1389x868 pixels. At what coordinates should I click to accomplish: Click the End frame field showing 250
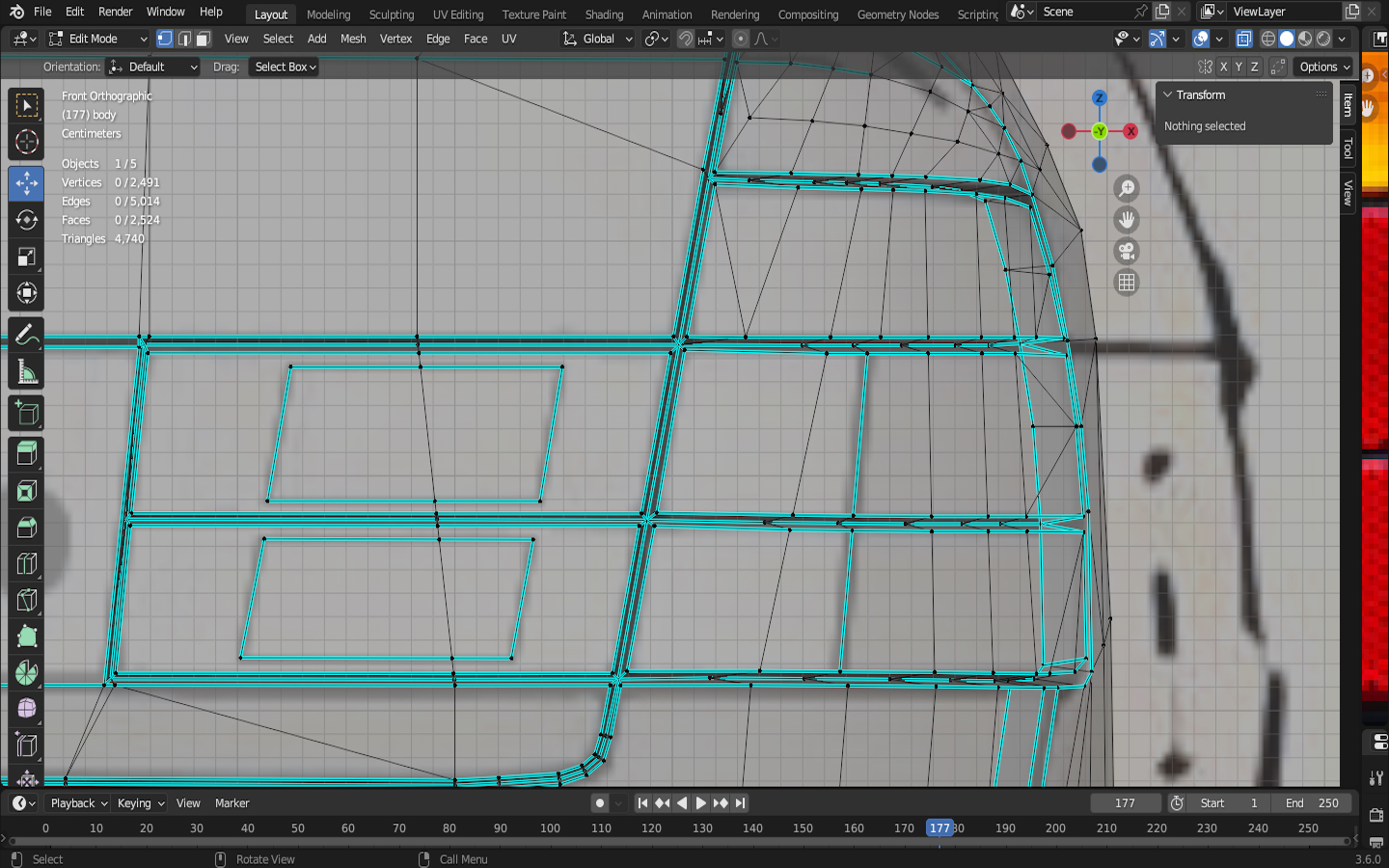1312,803
